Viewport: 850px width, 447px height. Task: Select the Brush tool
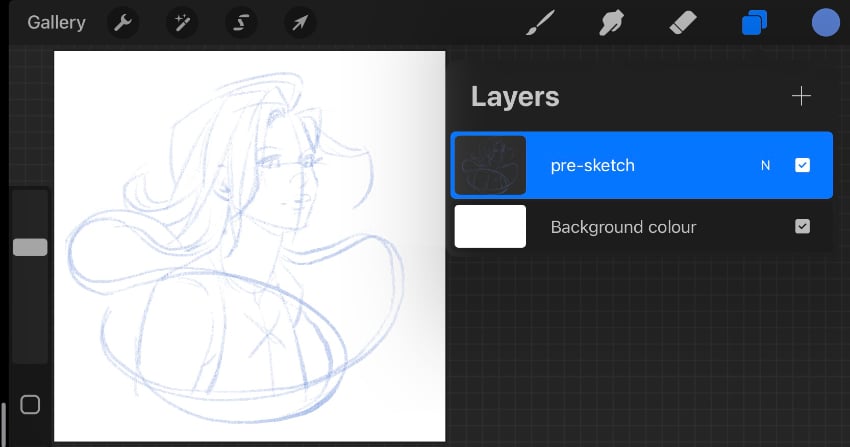[x=540, y=23]
